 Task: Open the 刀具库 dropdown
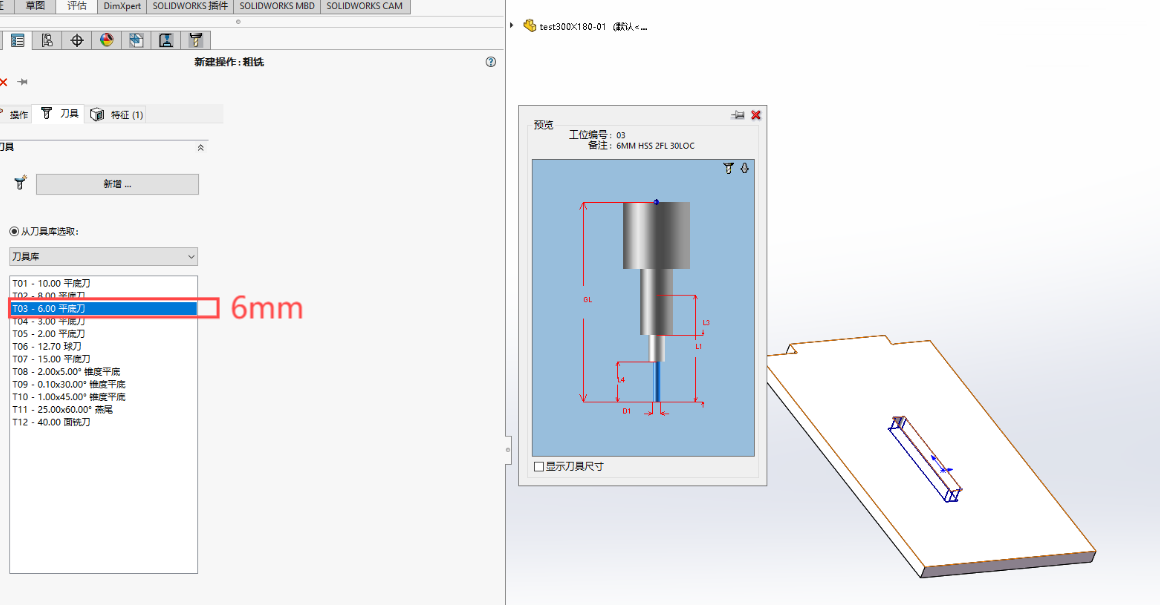[x=104, y=257]
